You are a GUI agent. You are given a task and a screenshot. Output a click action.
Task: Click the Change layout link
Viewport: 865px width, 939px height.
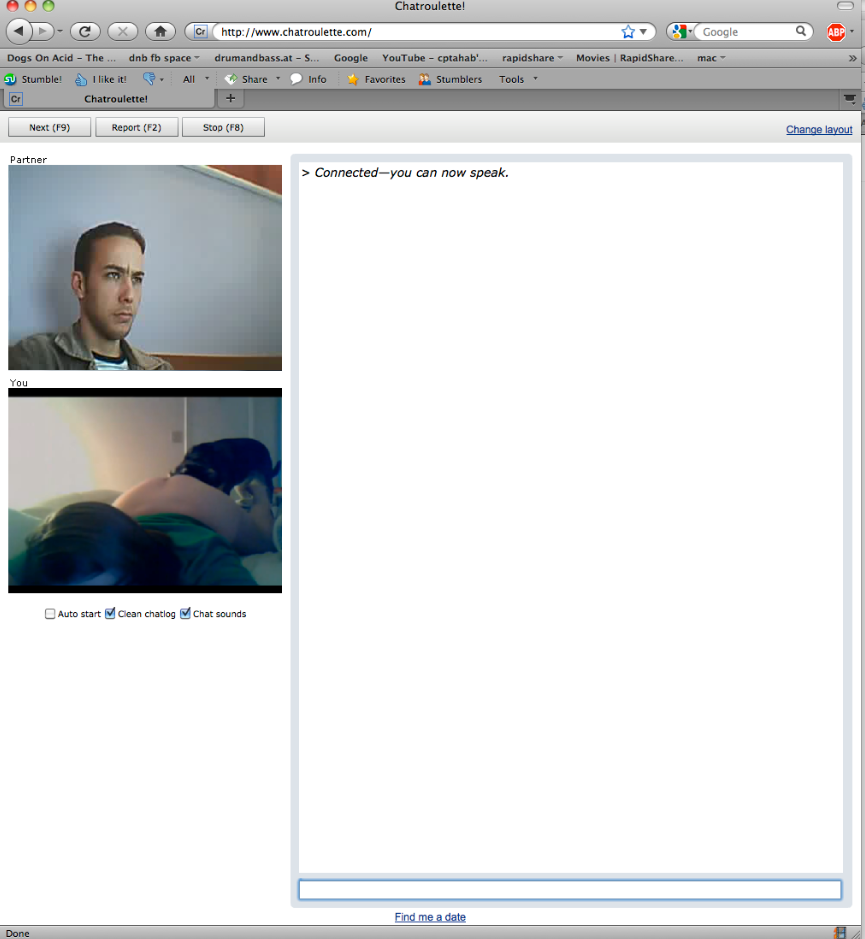[819, 129]
